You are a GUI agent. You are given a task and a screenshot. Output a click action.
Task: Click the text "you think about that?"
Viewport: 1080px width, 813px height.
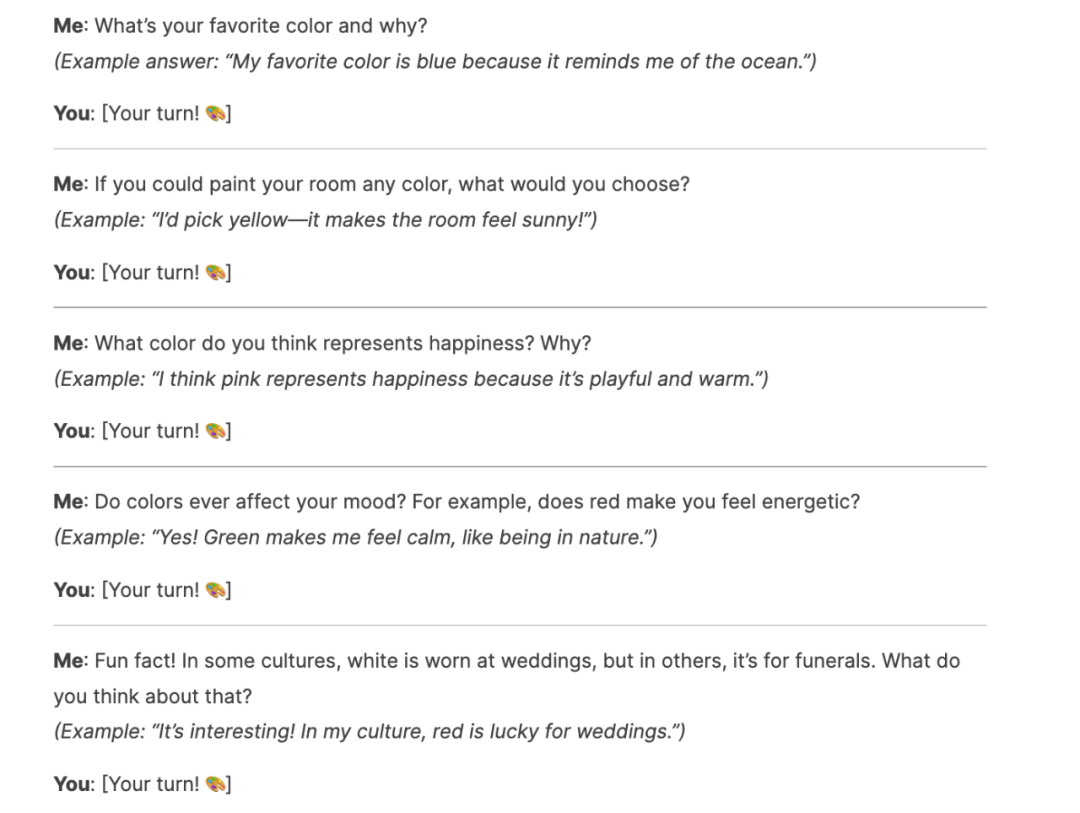(x=153, y=696)
